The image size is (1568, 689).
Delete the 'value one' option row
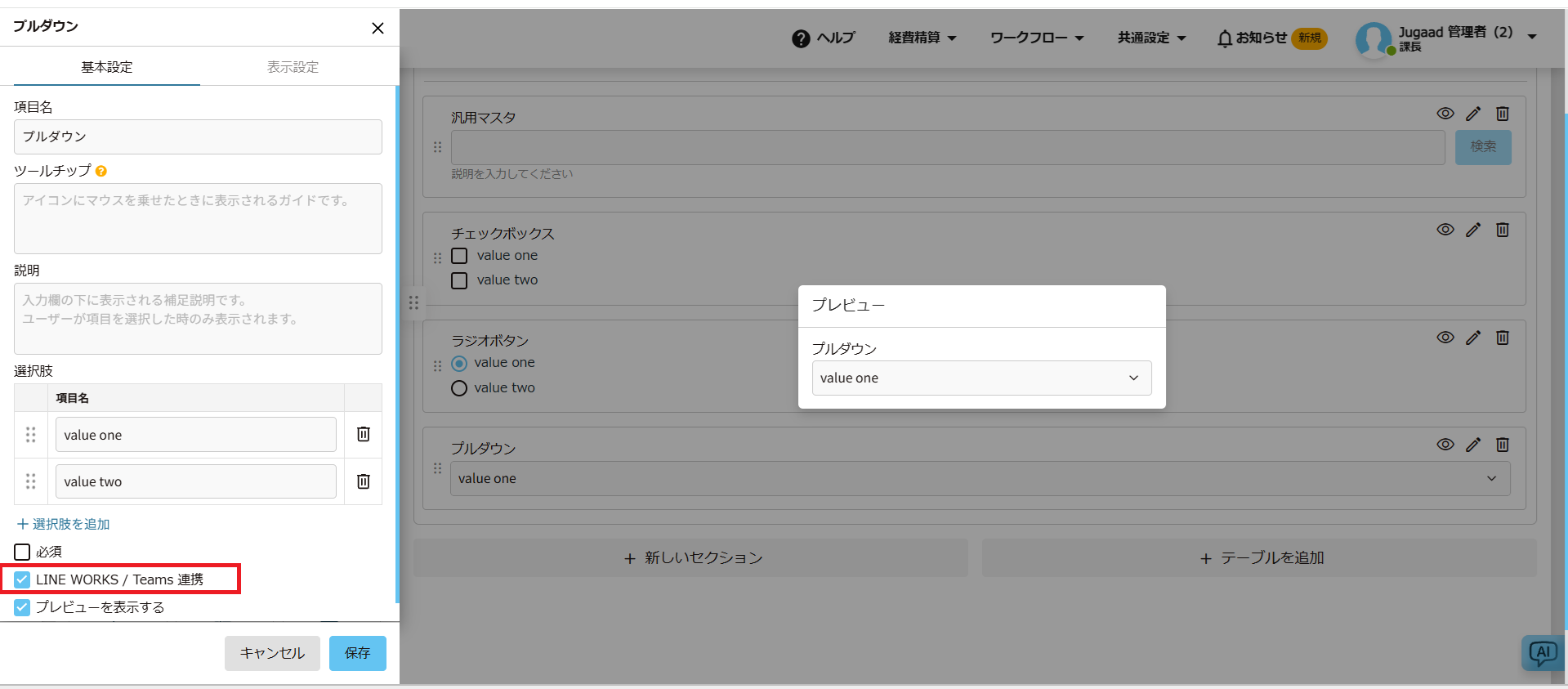click(364, 434)
